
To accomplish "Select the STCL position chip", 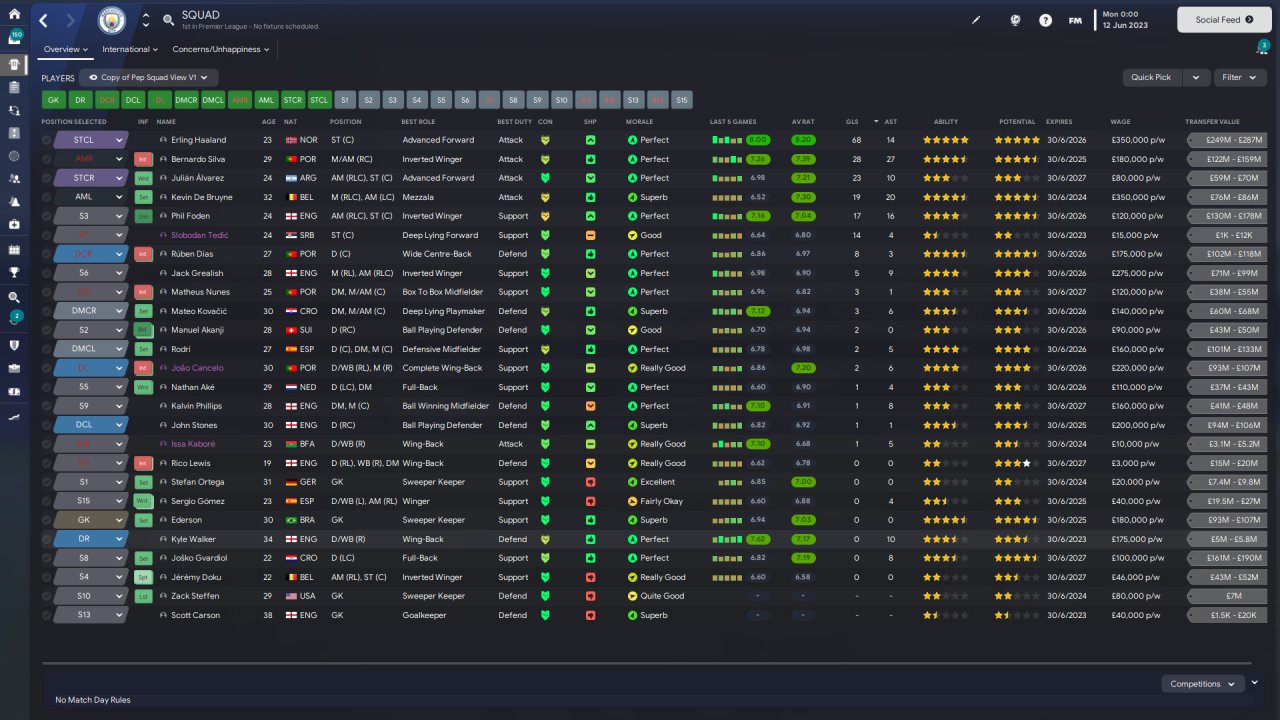I will click(x=319, y=100).
